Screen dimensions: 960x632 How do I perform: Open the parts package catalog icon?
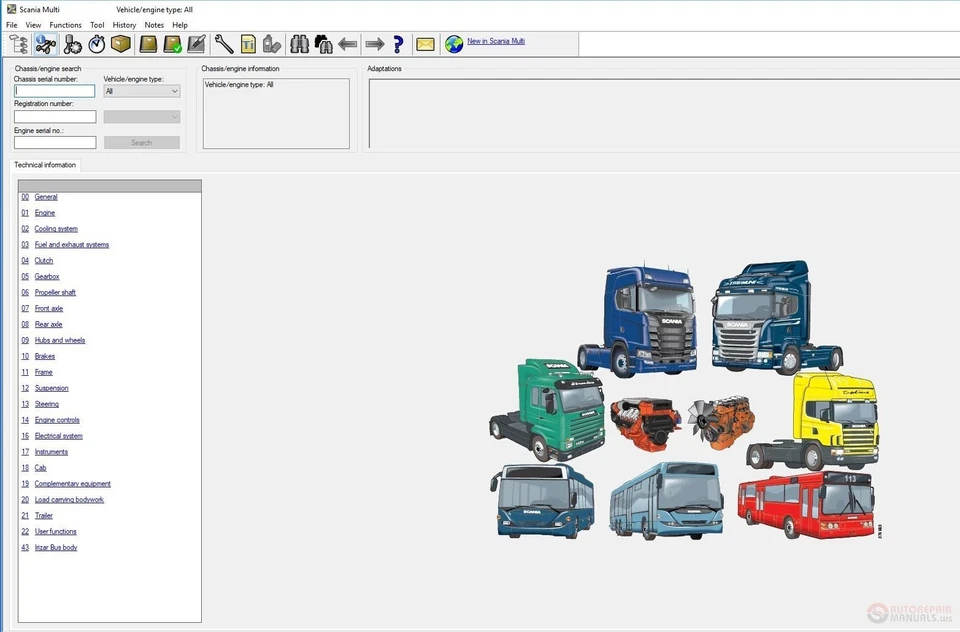[x=121, y=44]
